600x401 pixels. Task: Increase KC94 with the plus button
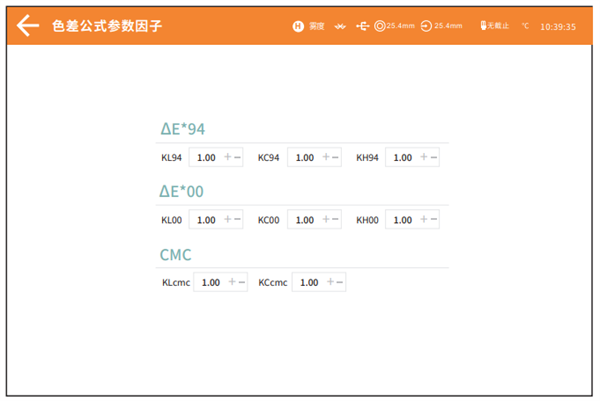[x=325, y=158]
